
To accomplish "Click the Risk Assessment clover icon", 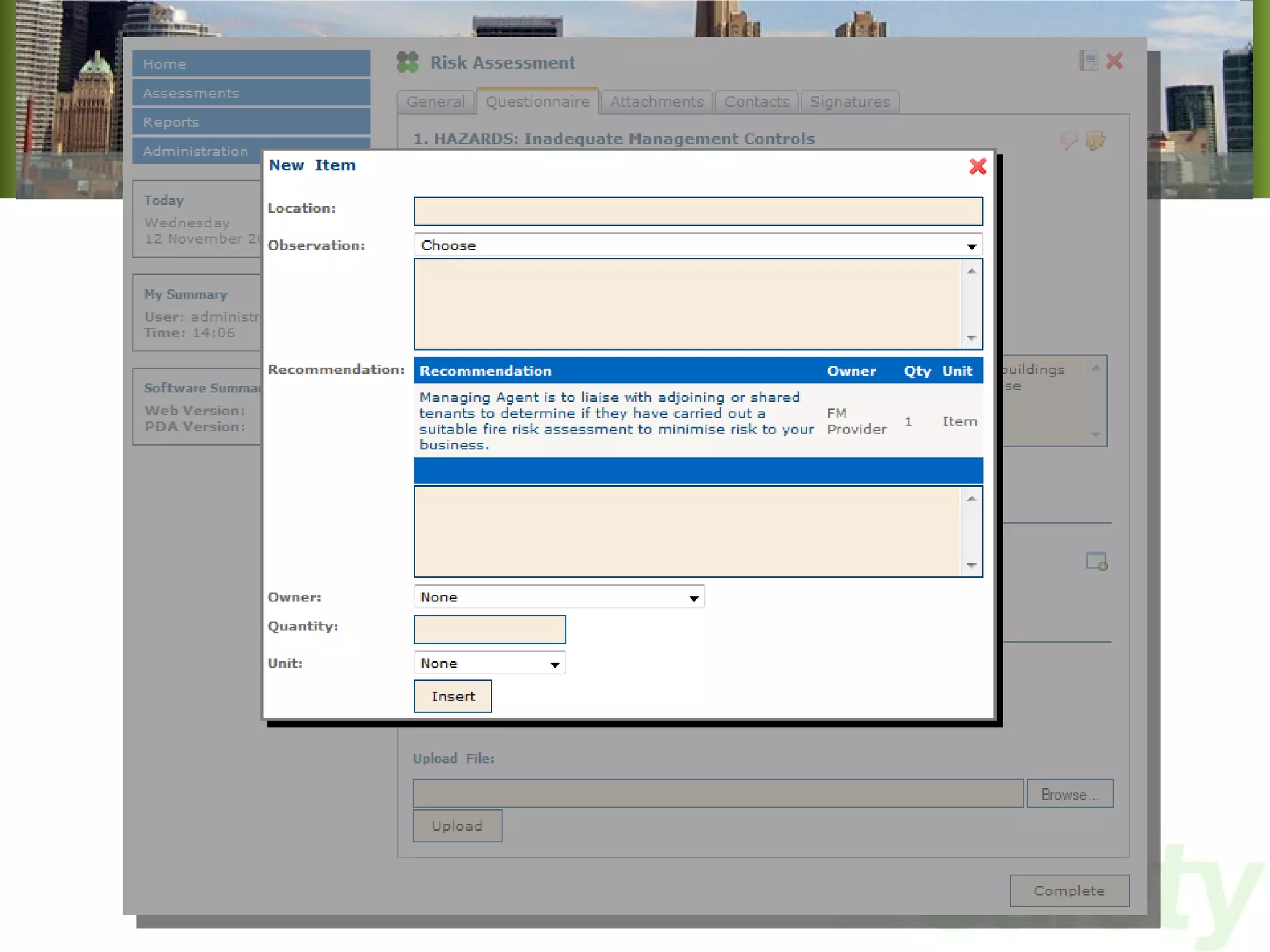I will tap(407, 62).
